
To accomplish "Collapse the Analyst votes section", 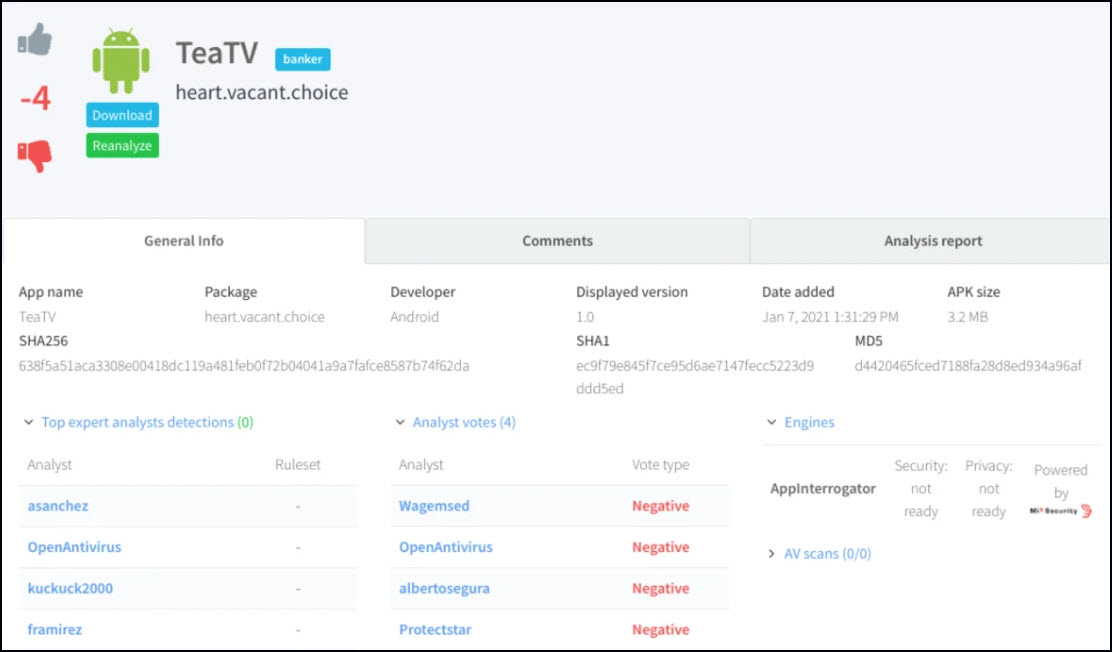I will pyautogui.click(x=400, y=422).
